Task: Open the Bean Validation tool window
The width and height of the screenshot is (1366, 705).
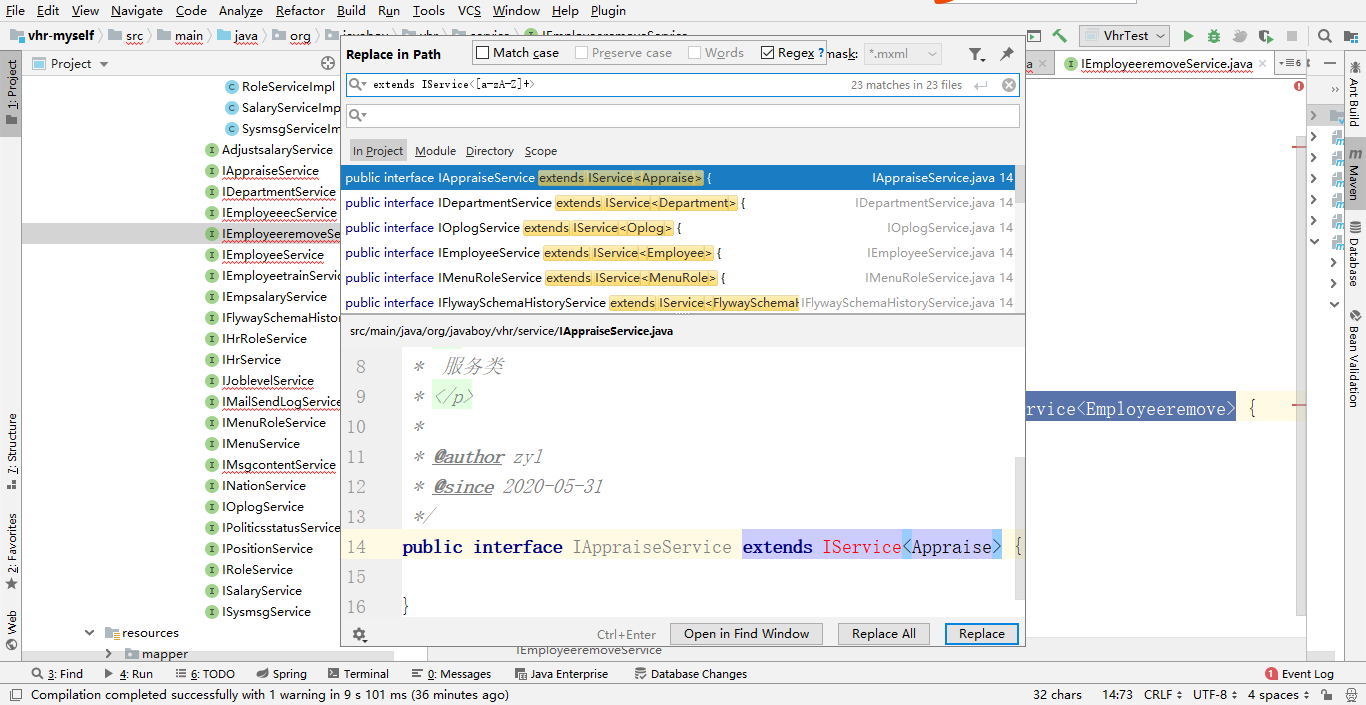Action: coord(1354,357)
